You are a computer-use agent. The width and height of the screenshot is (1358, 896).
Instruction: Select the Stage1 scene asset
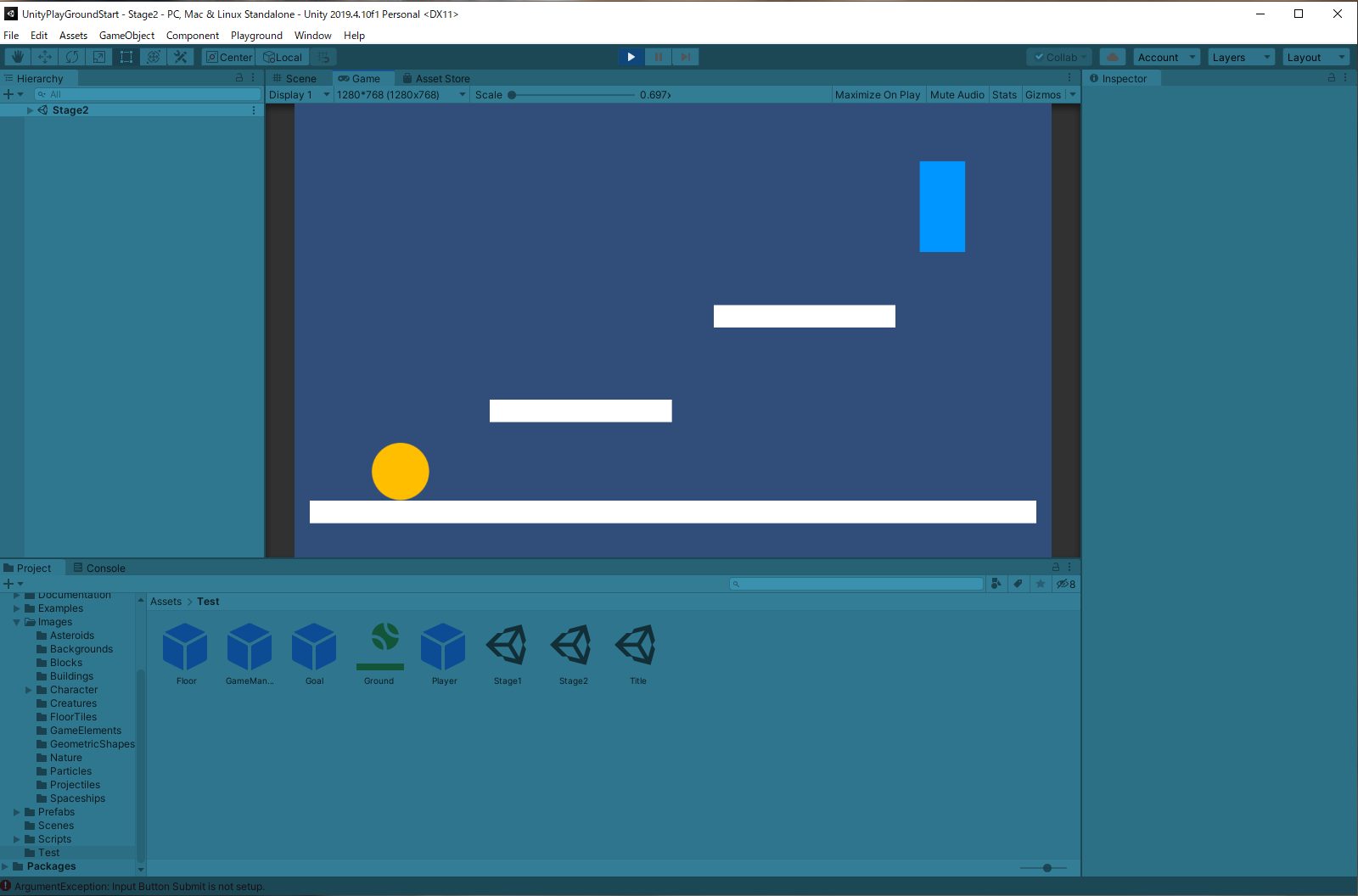click(x=508, y=653)
